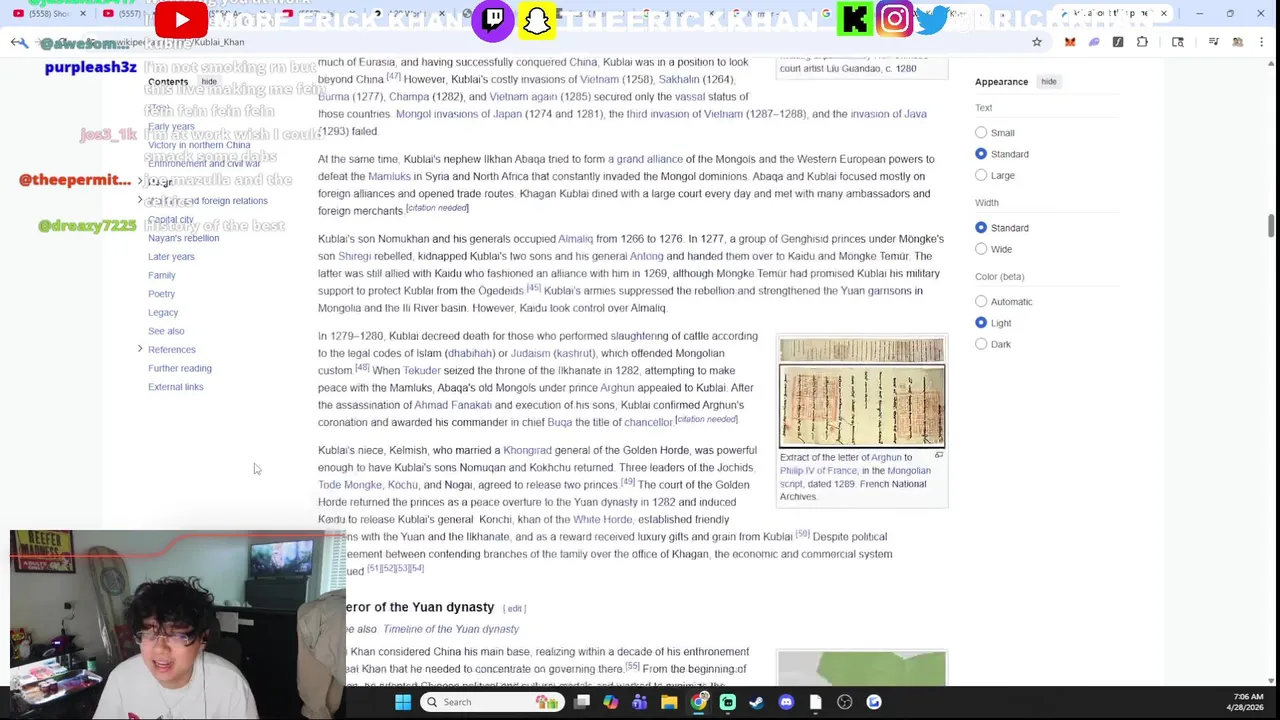Follow the Ahmad Fanakati link

[453, 405]
